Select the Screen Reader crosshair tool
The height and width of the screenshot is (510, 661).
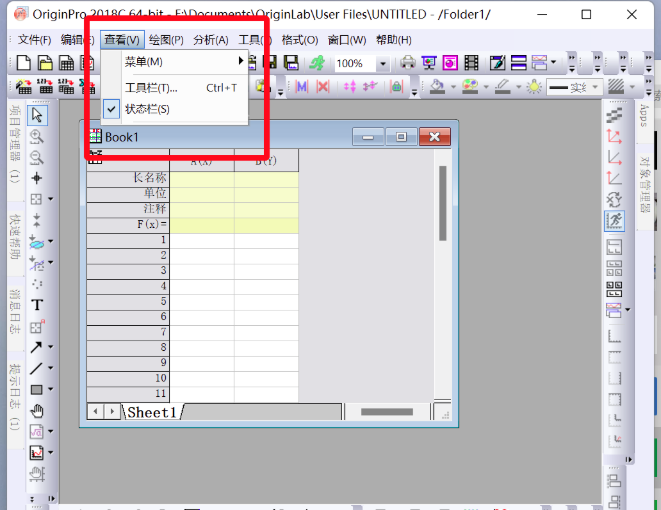tap(37, 178)
